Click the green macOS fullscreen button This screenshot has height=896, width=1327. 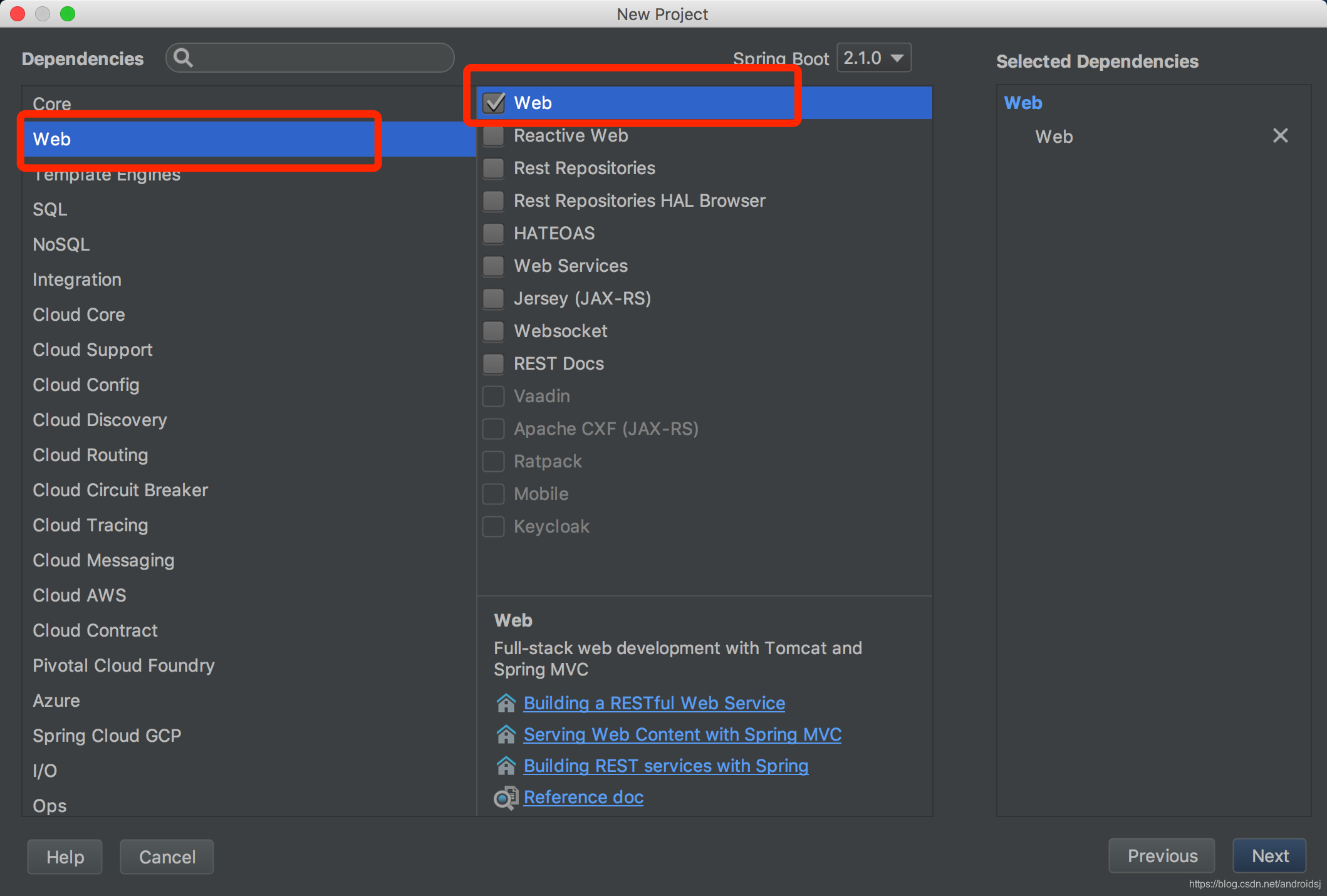(x=68, y=14)
